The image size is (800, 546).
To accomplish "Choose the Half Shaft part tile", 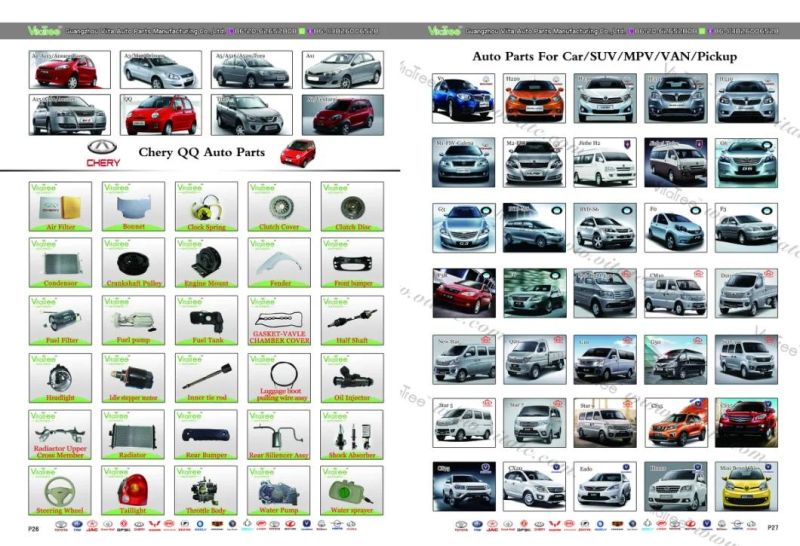I will 352,320.
